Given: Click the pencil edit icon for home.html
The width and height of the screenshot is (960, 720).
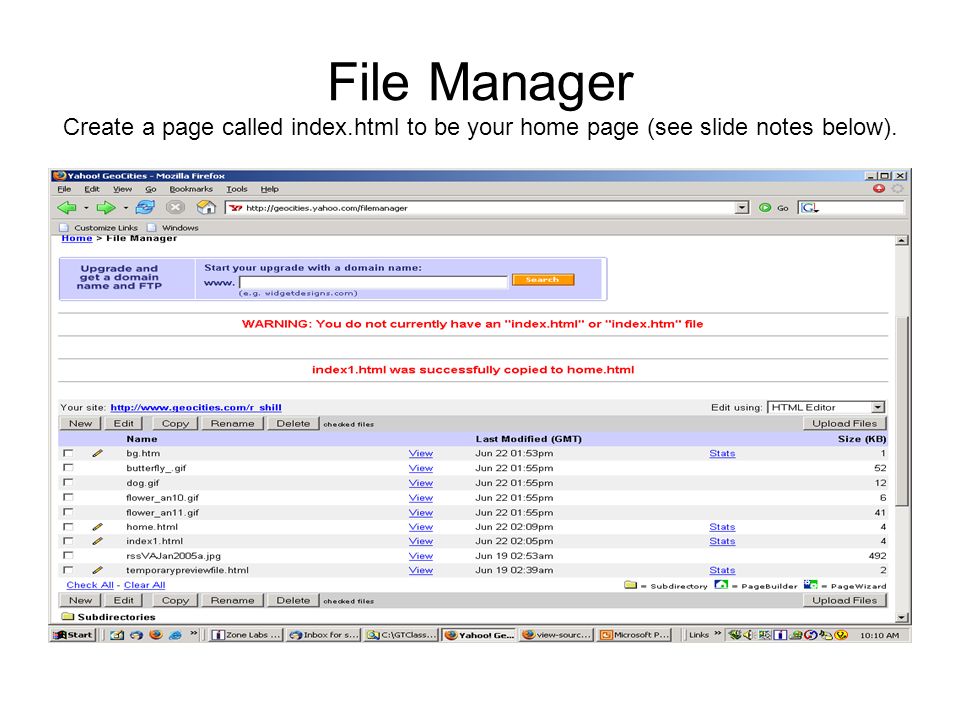Looking at the screenshot, I should click(97, 527).
